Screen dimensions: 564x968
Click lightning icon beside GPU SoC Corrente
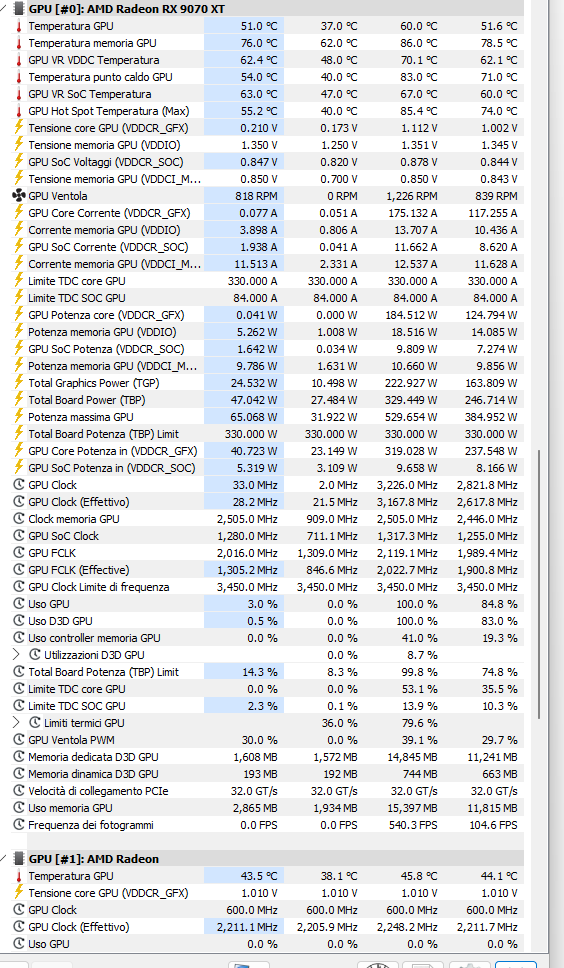click(19, 247)
